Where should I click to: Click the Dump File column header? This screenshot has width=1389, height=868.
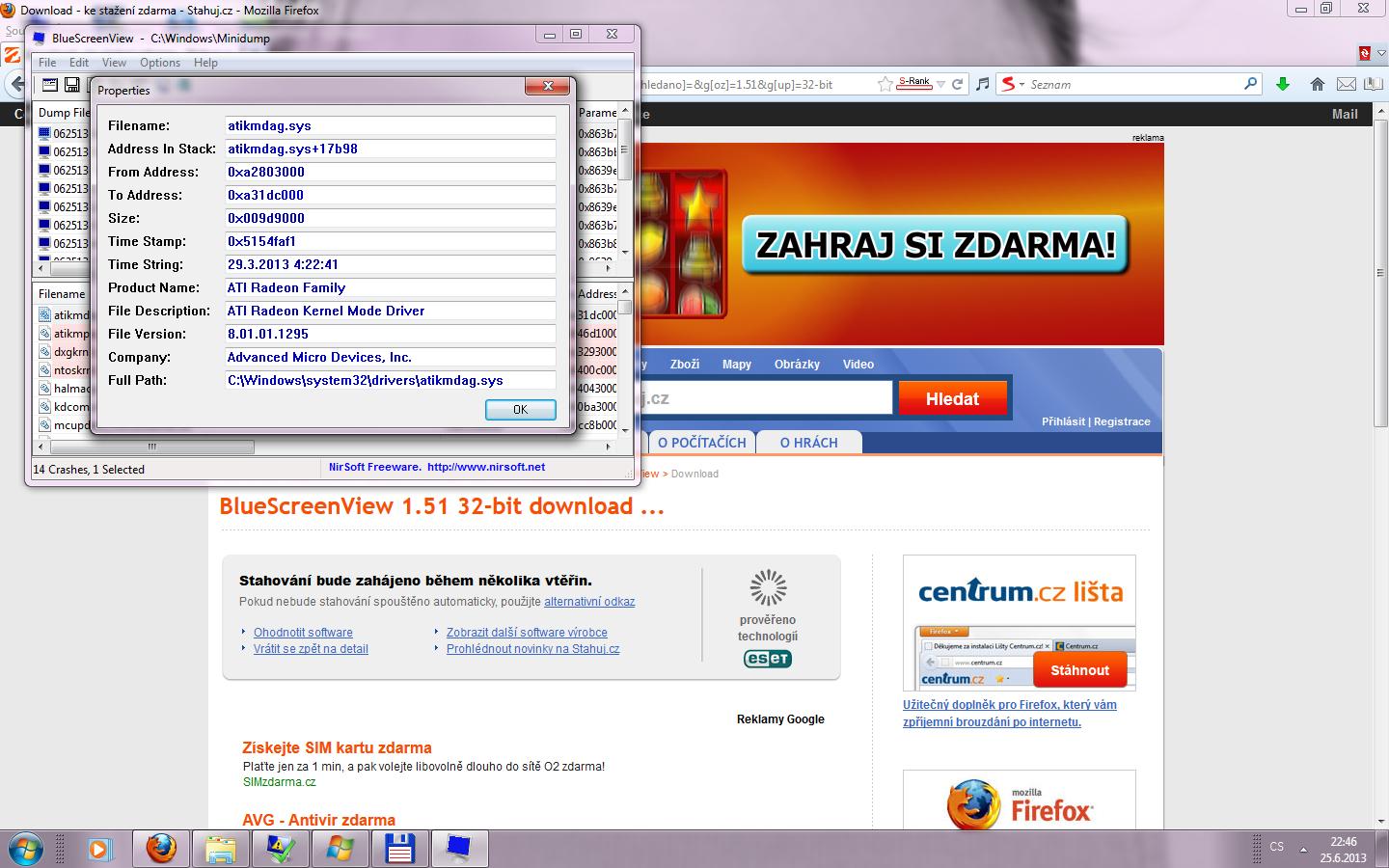click(64, 113)
